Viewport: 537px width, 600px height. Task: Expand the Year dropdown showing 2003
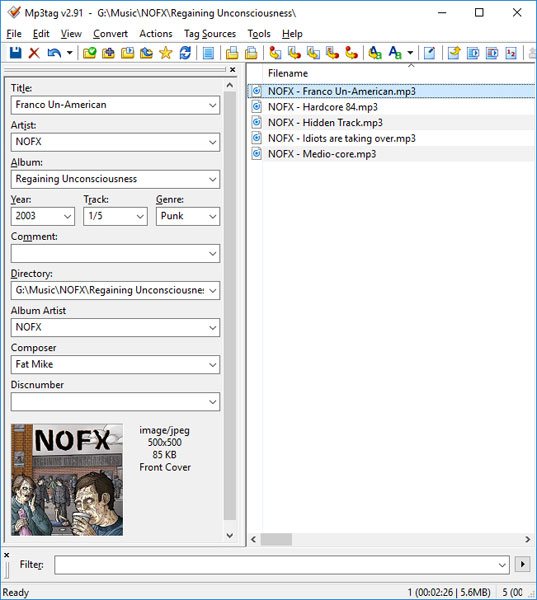pyautogui.click(x=67, y=217)
